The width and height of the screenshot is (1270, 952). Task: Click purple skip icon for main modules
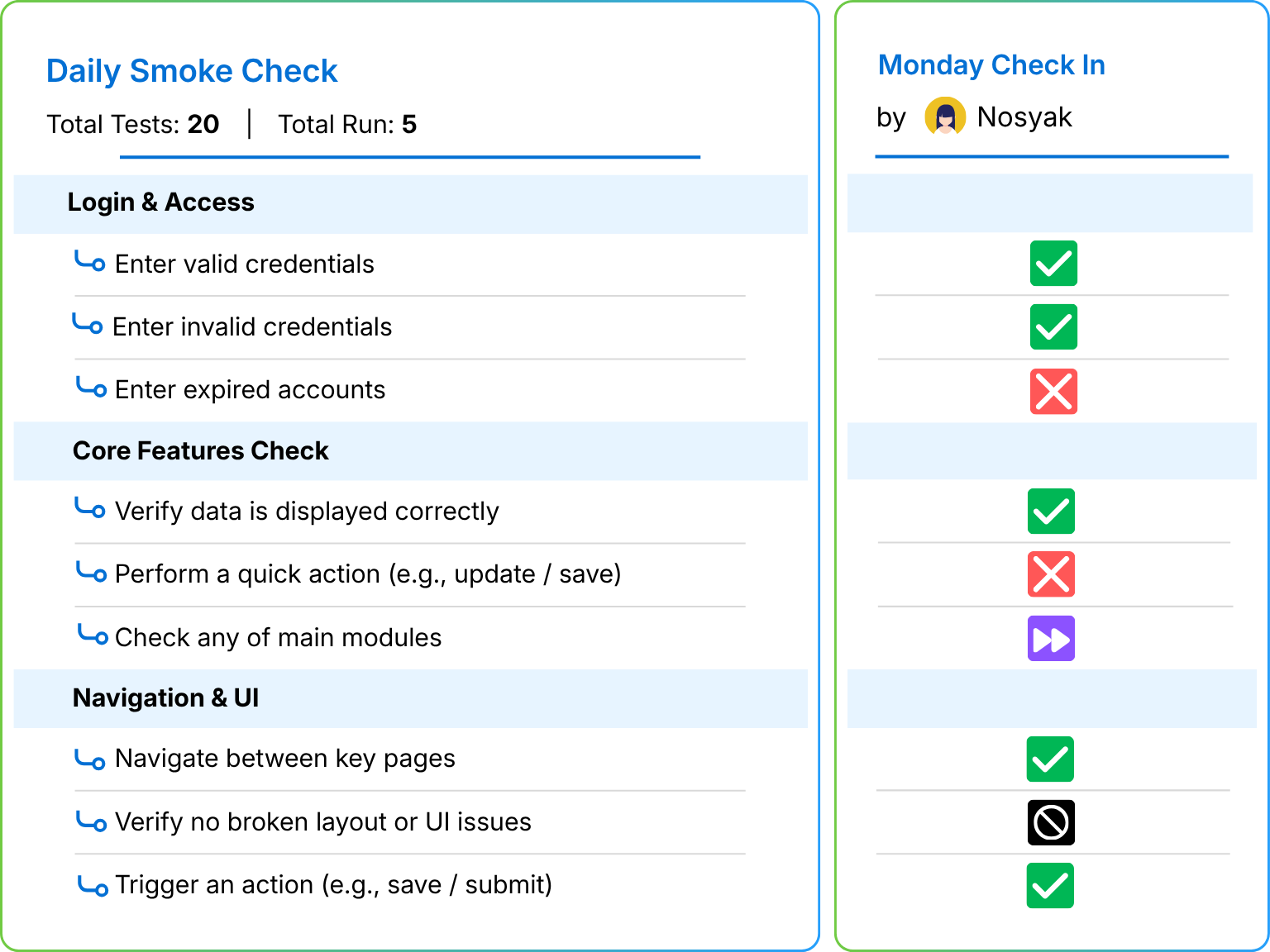coord(1051,638)
